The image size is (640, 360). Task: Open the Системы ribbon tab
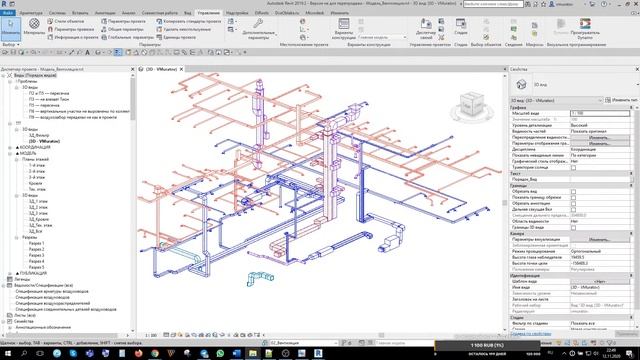(x=57, y=13)
